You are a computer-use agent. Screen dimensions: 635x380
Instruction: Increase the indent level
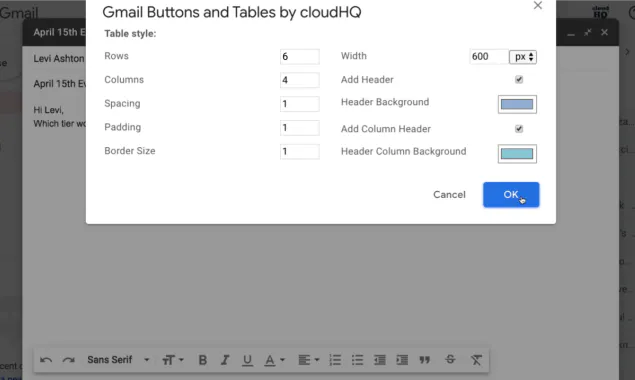(402, 360)
